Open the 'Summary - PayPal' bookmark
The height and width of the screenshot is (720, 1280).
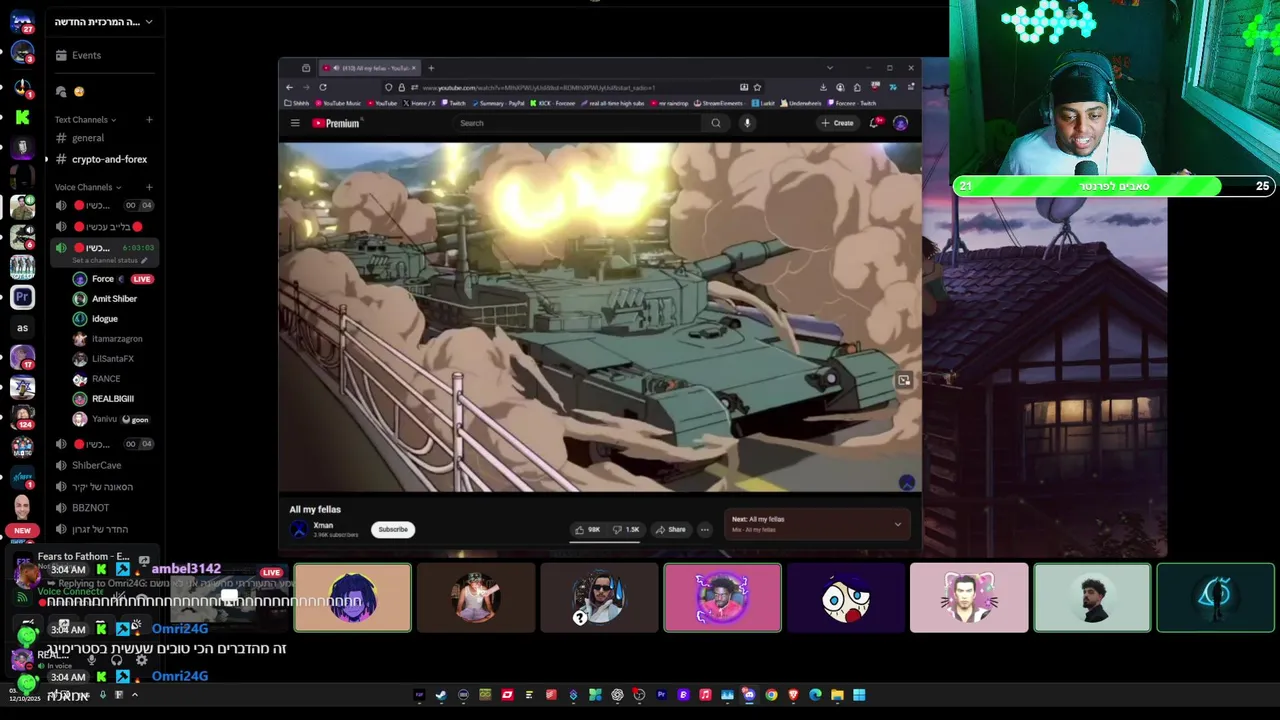coord(498,103)
